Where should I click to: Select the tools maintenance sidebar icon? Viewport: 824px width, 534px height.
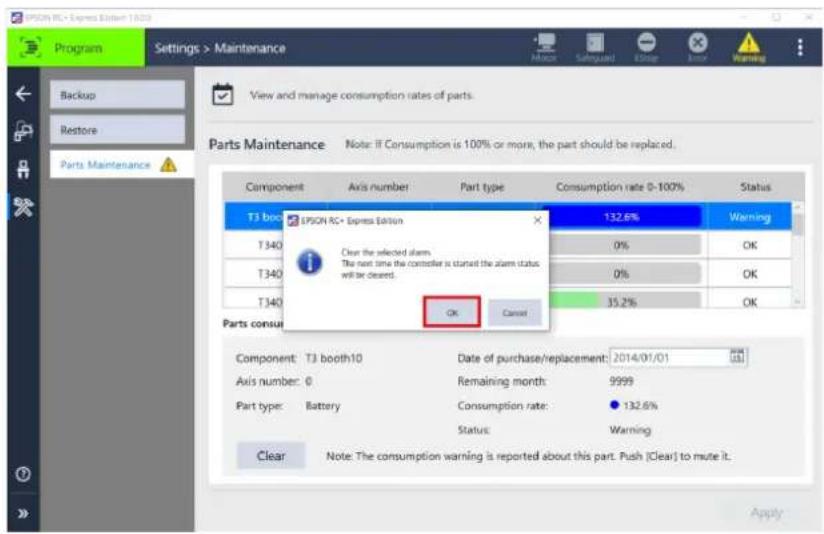[x=23, y=207]
